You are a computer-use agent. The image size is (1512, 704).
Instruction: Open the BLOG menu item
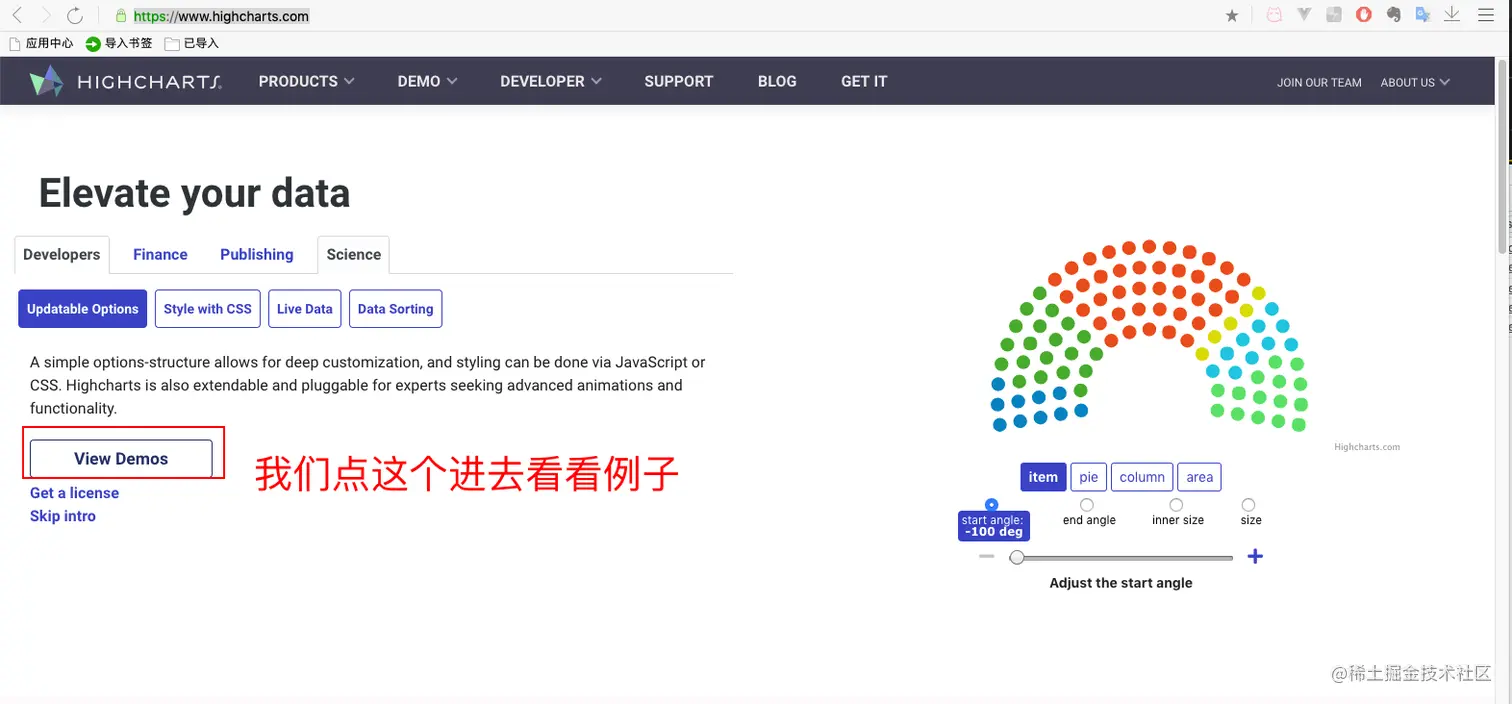point(777,81)
